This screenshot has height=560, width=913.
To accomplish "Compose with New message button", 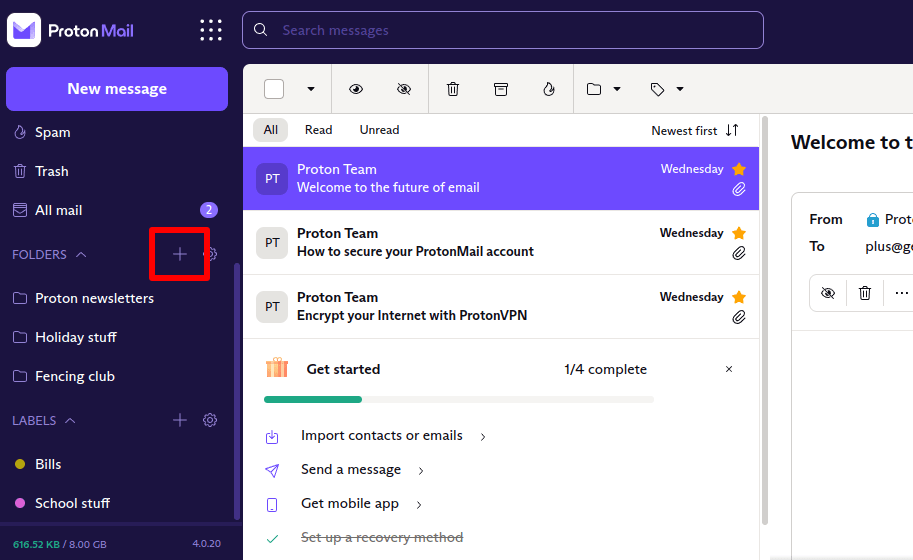I will pos(116,88).
